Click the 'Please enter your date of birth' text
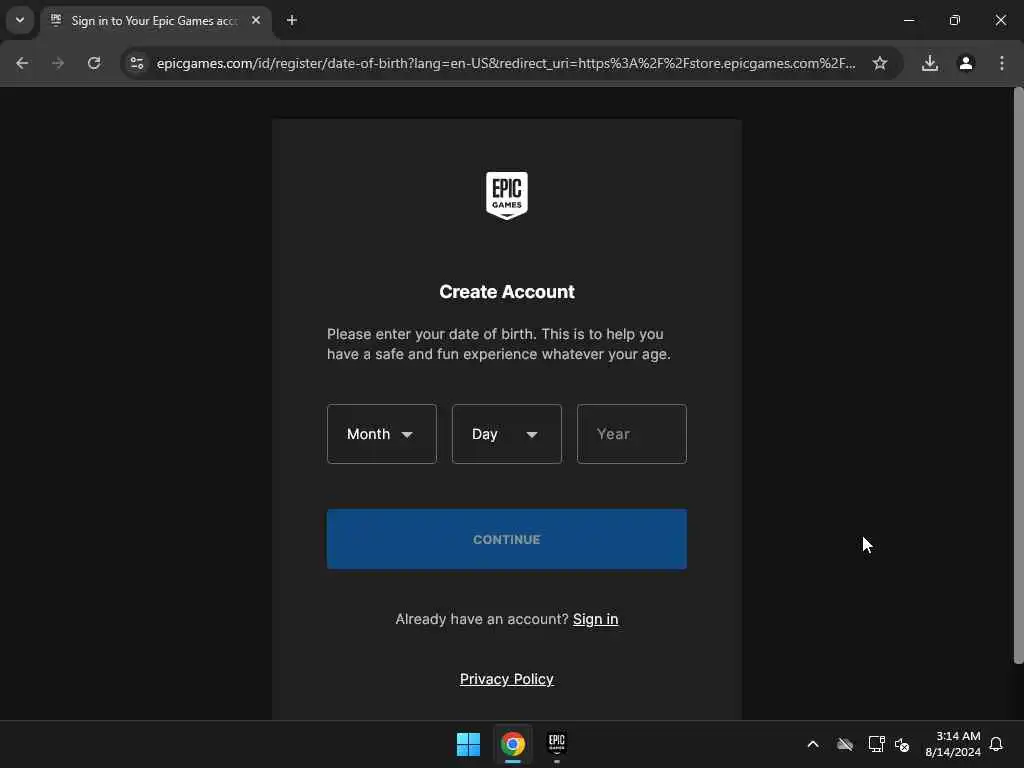The height and width of the screenshot is (768, 1024). coord(498,344)
